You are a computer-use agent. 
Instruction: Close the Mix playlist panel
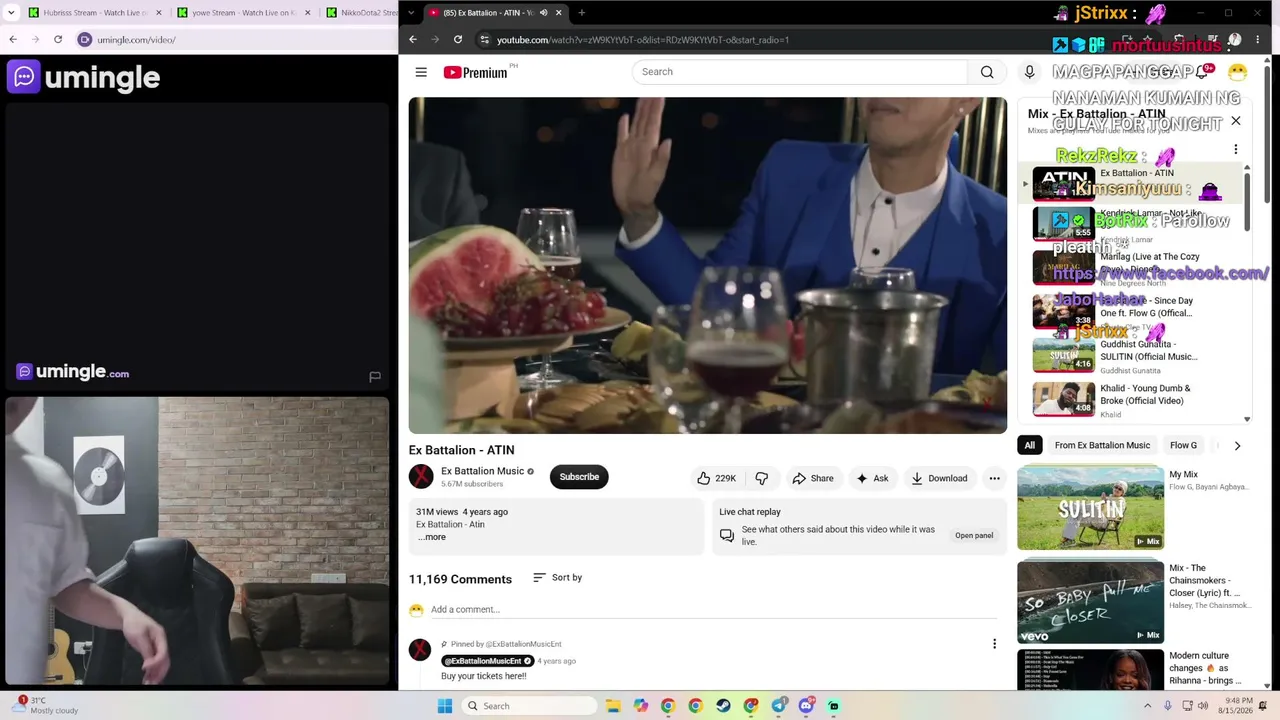[1236, 121]
